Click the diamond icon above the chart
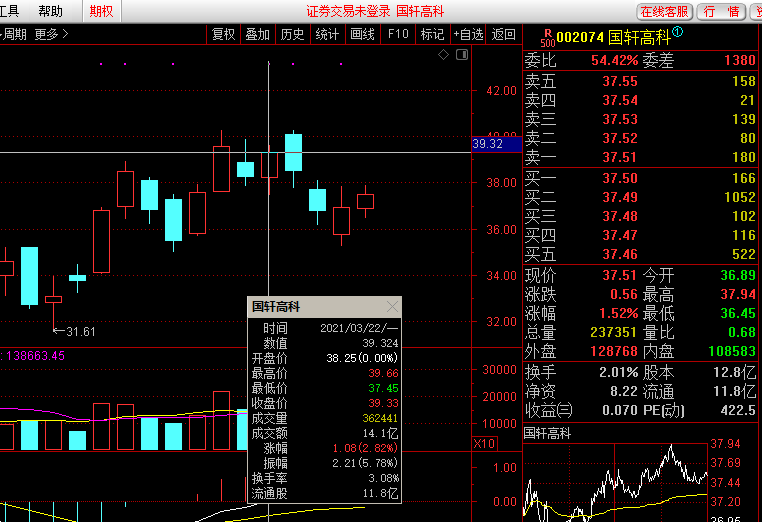This screenshot has height=522, width=762. tap(443, 54)
